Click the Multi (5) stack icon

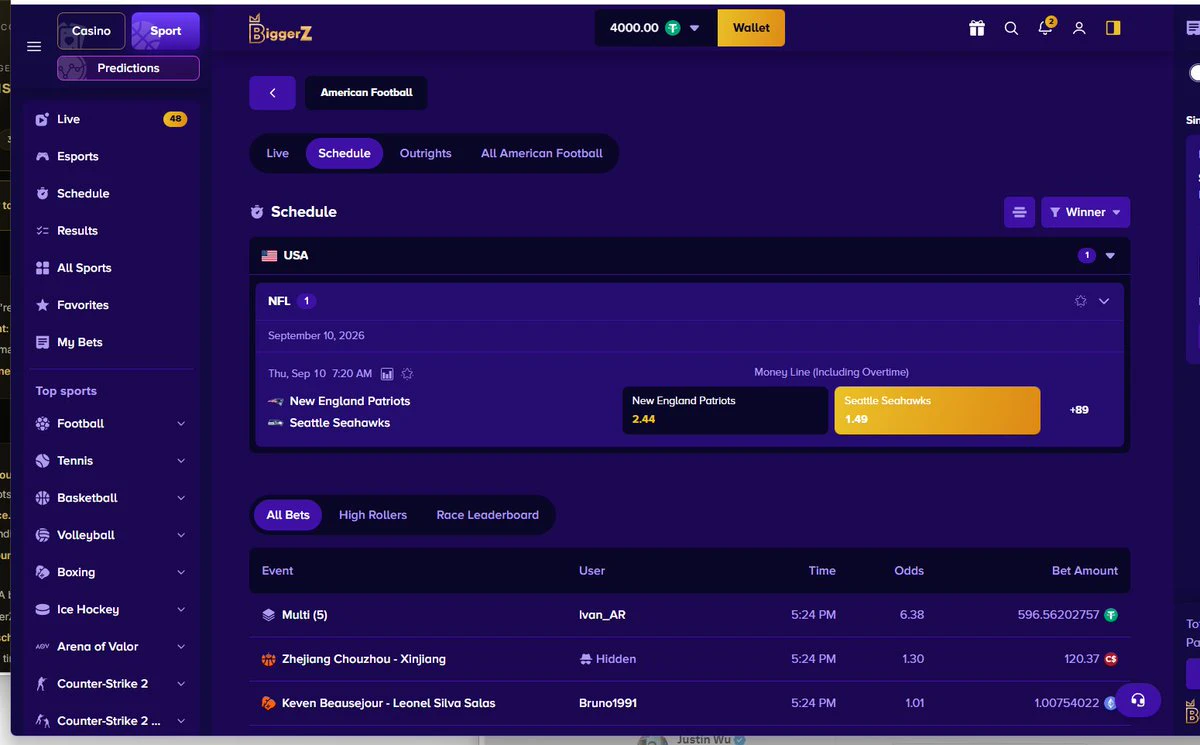point(268,615)
